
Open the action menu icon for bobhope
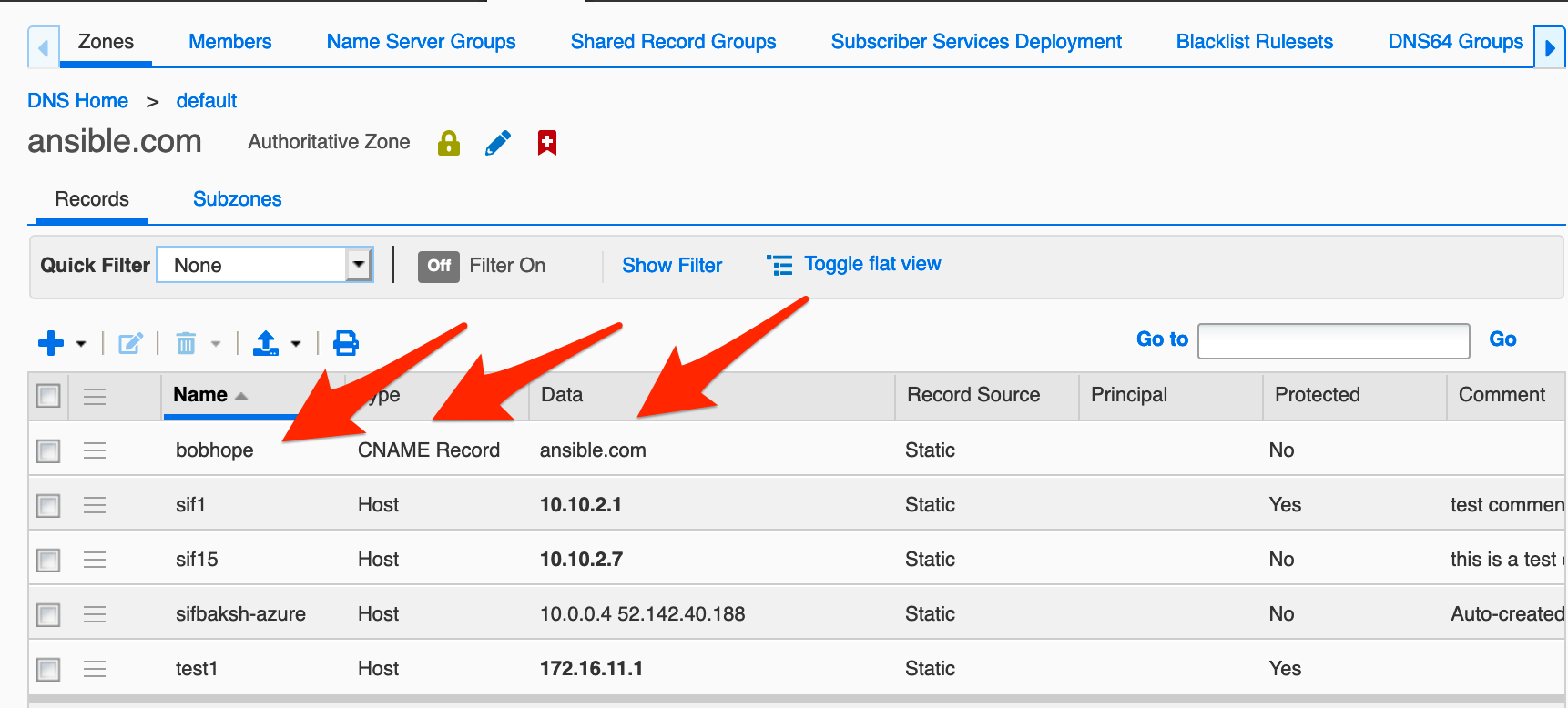click(x=95, y=450)
